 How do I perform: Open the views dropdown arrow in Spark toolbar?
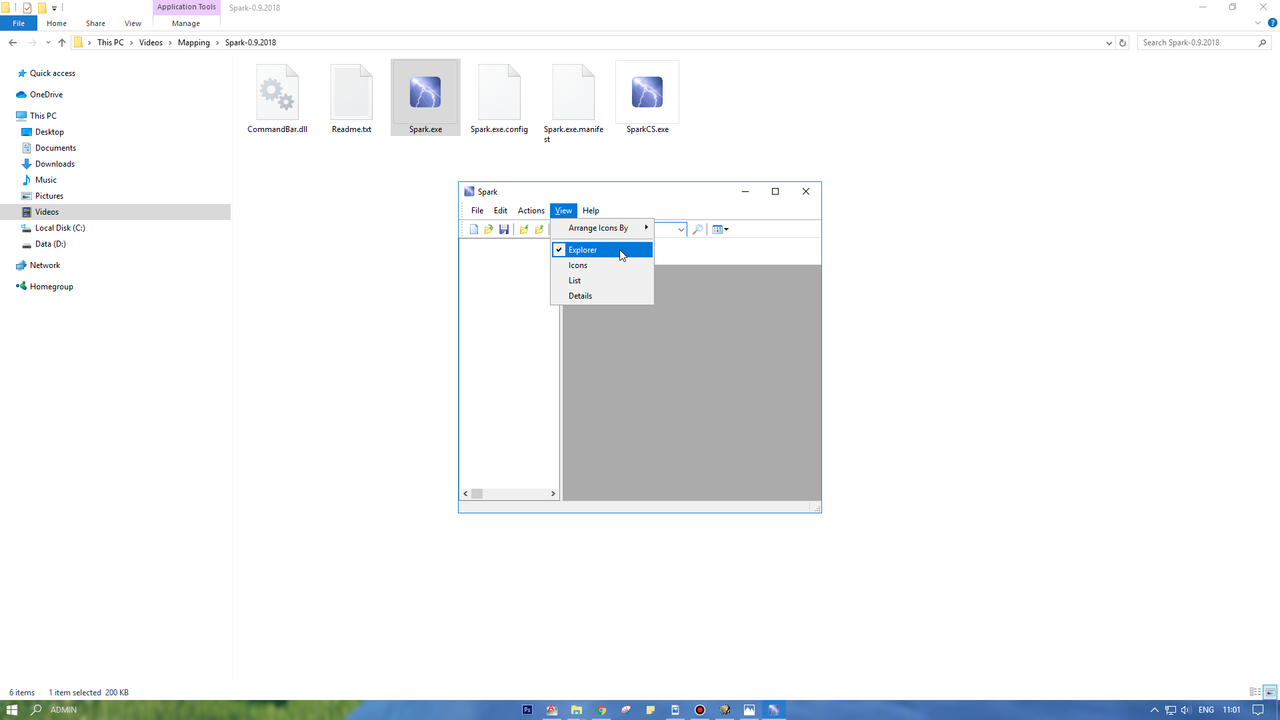(x=727, y=230)
